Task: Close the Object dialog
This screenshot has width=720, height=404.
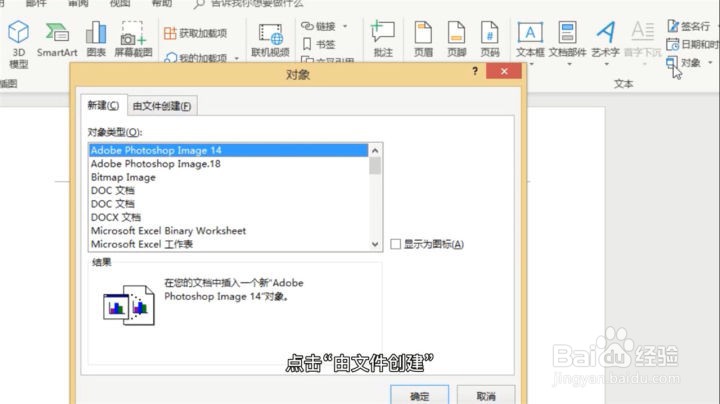Action: [504, 71]
